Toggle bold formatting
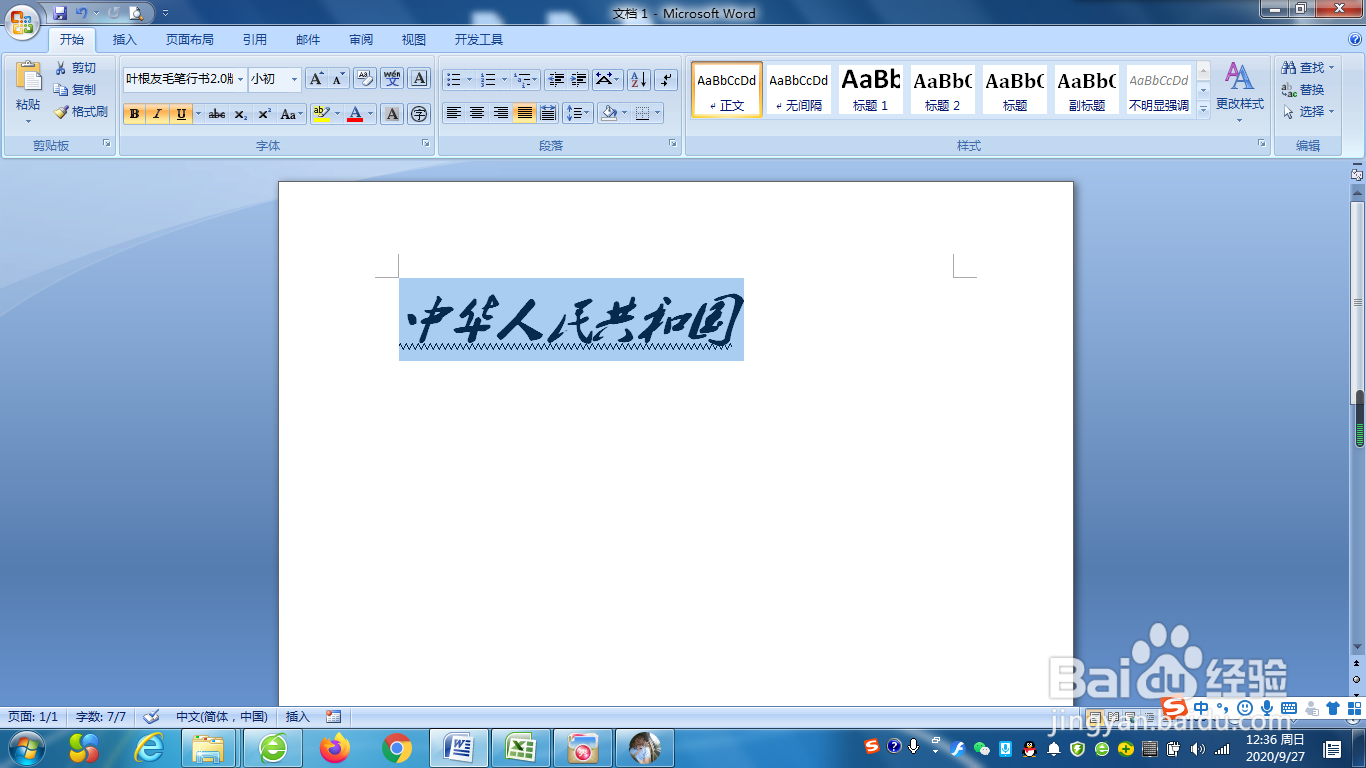This screenshot has width=1366, height=768. (x=134, y=113)
